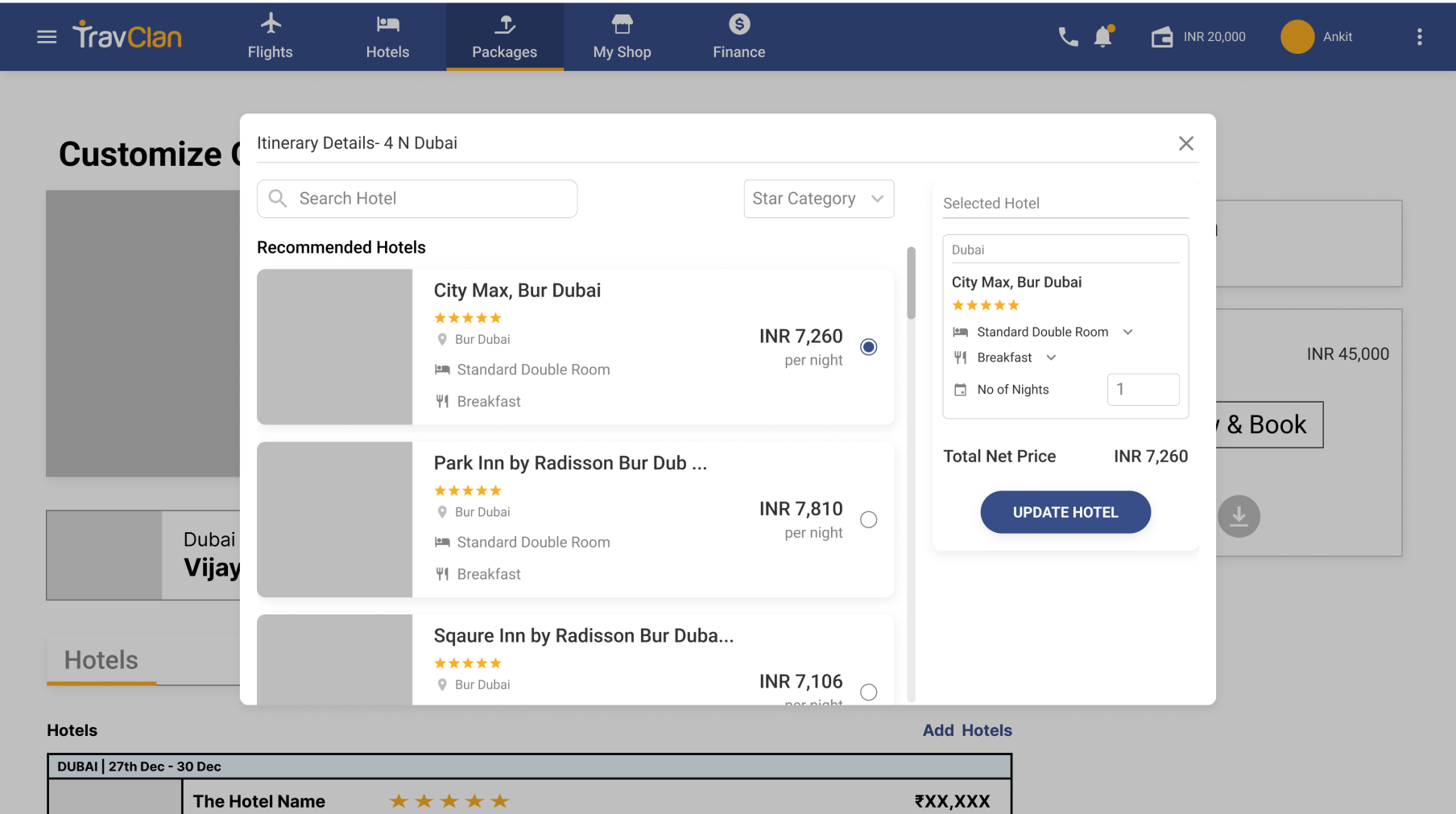Open the hamburger menu icon

pyautogui.click(x=47, y=37)
